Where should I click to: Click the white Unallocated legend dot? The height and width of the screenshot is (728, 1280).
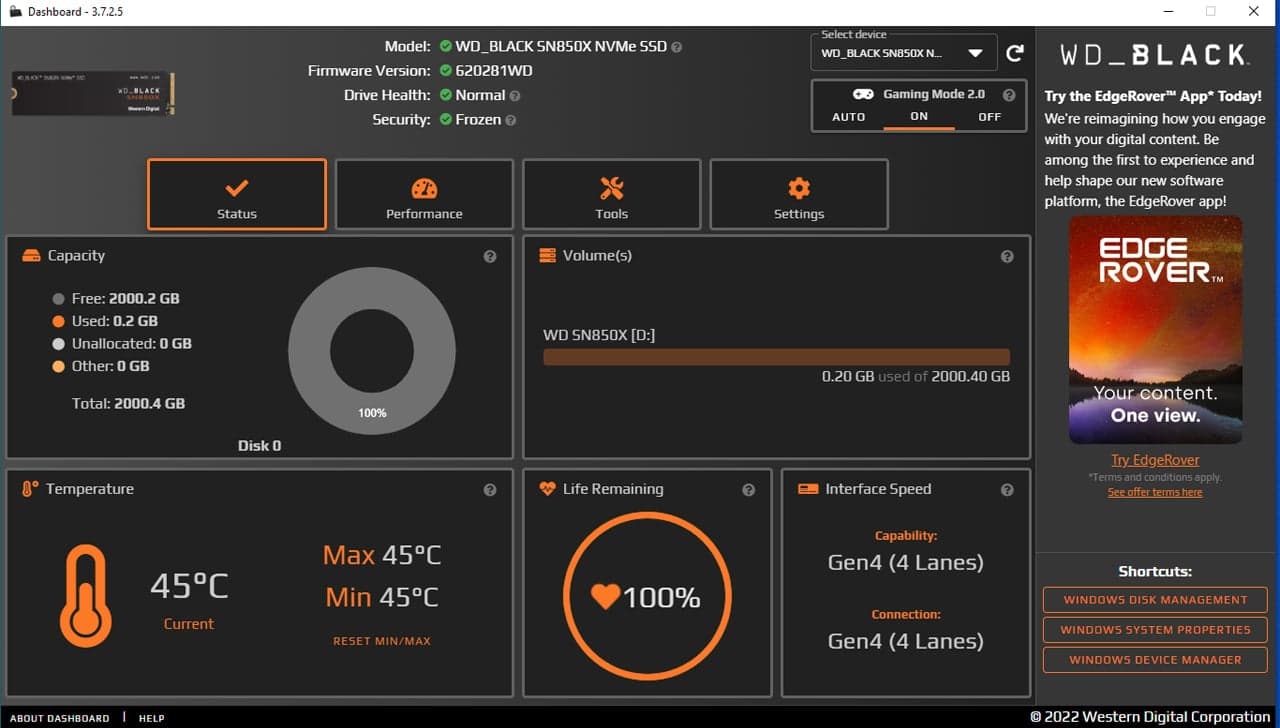pyautogui.click(x=59, y=344)
